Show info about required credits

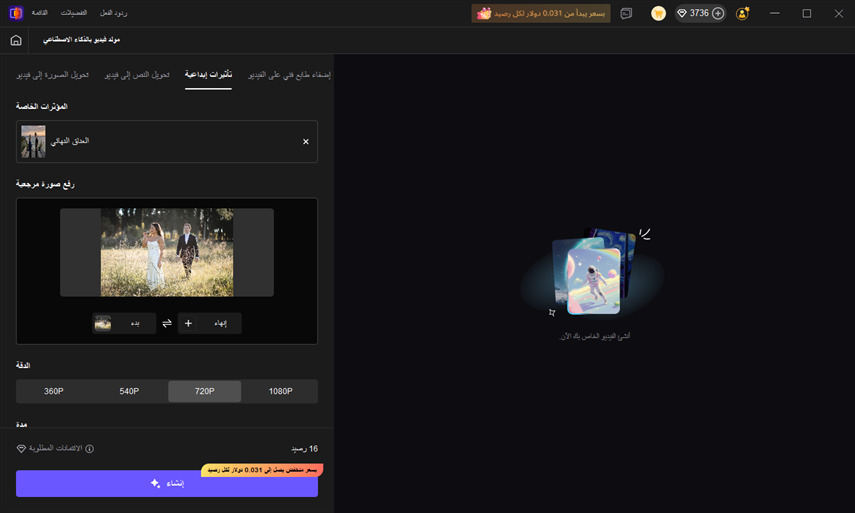[89, 449]
